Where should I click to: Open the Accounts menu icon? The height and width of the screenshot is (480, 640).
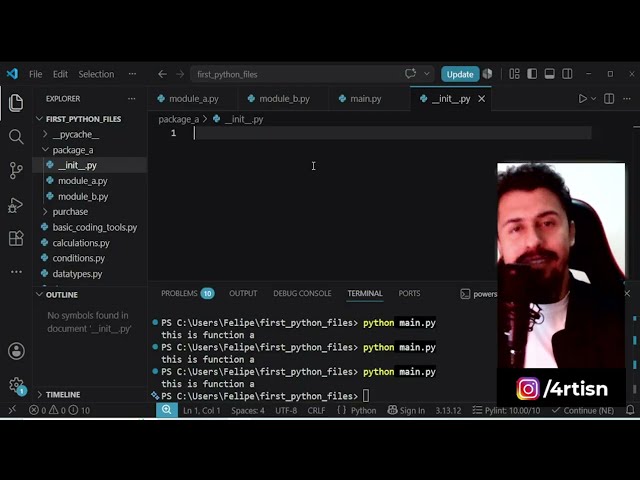[16, 351]
